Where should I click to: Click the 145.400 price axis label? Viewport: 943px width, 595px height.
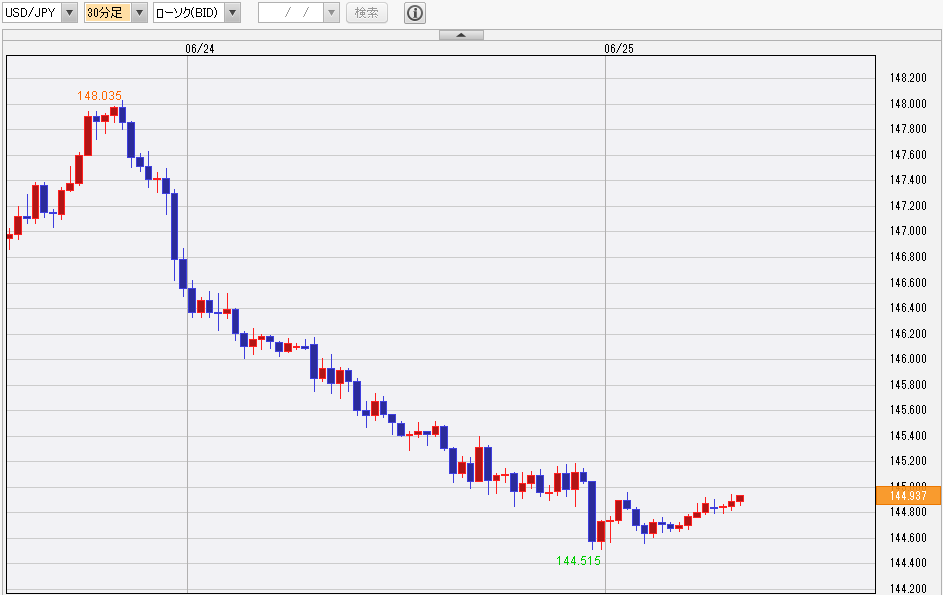pos(908,436)
